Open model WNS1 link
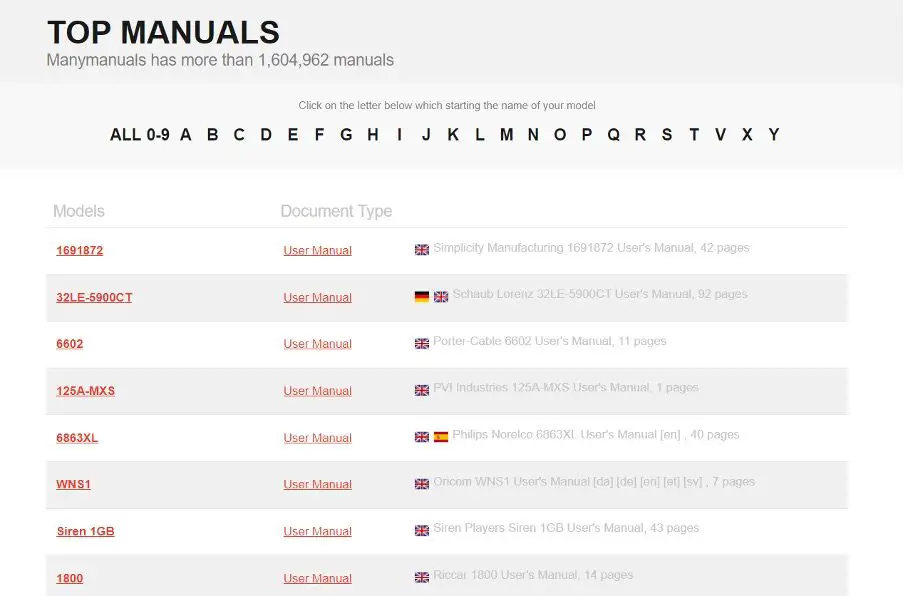This screenshot has height=596, width=904. click(x=73, y=484)
